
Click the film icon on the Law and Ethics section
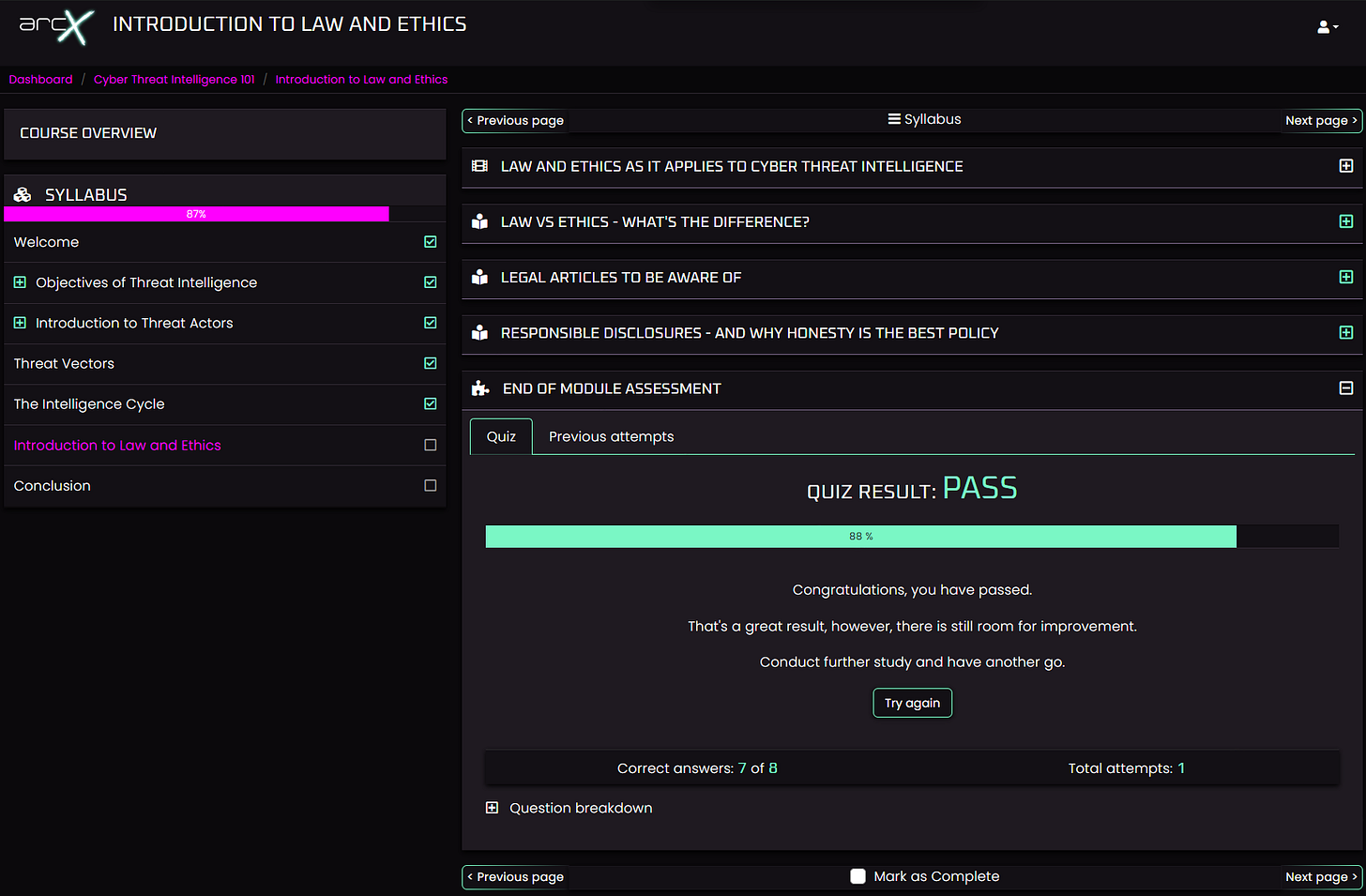tap(479, 165)
